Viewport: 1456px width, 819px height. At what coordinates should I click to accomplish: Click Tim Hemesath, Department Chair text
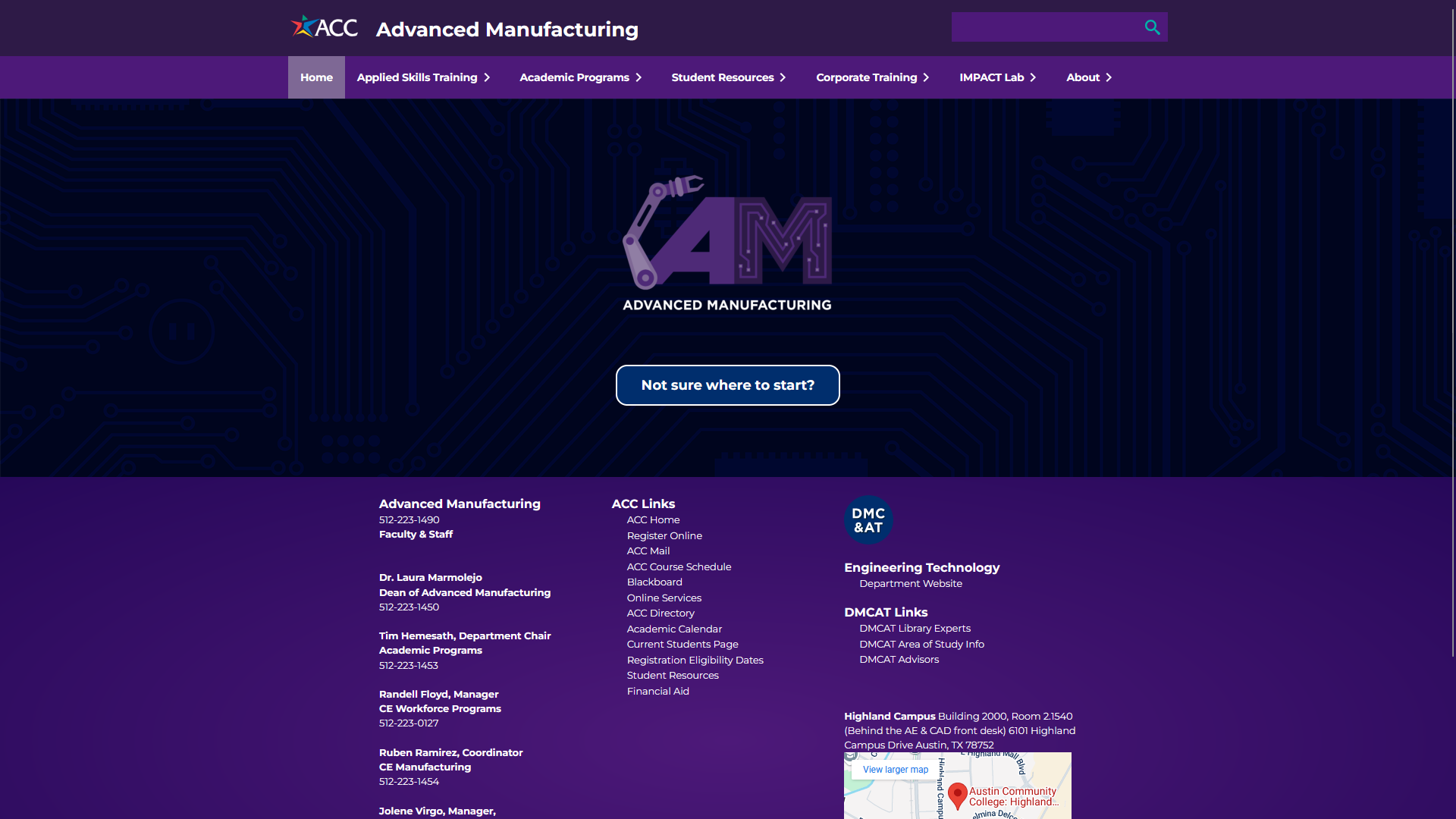(x=465, y=636)
